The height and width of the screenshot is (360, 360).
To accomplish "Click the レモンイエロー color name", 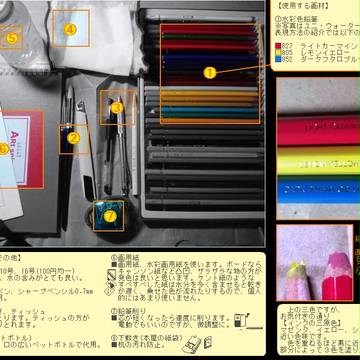I will click(x=325, y=53).
